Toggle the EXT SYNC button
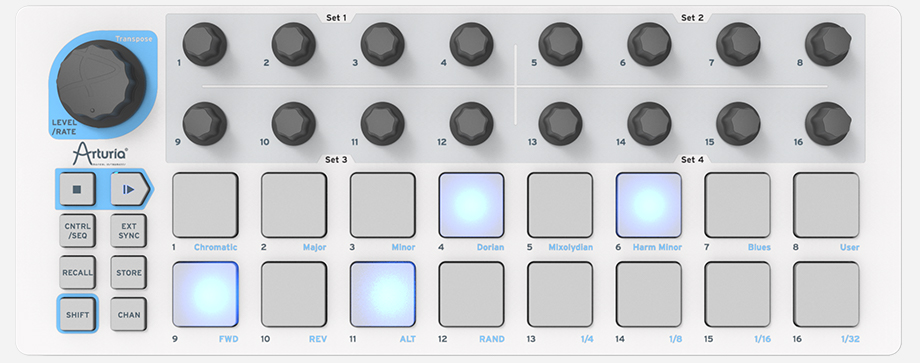This screenshot has width=920, height=363. point(128,230)
